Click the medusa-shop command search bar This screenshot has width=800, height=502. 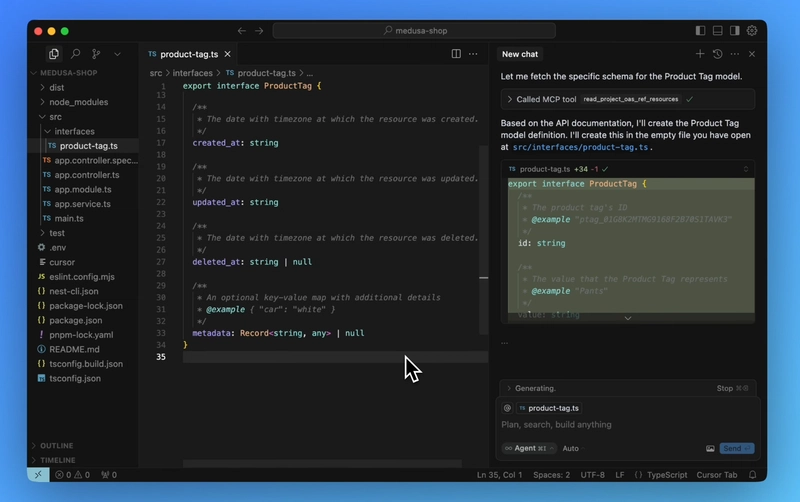pos(414,31)
